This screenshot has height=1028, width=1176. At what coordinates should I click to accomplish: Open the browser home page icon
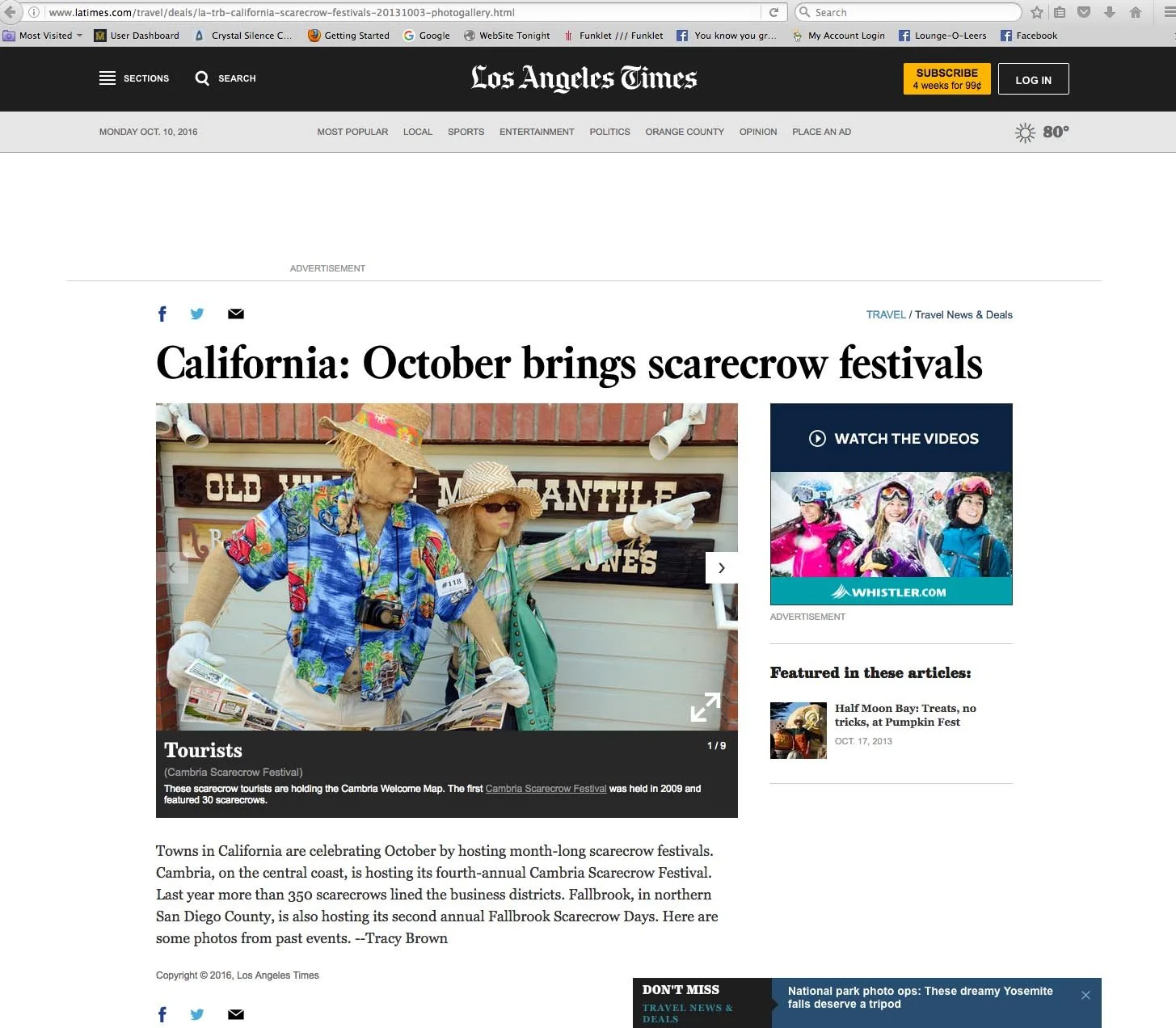1136,12
